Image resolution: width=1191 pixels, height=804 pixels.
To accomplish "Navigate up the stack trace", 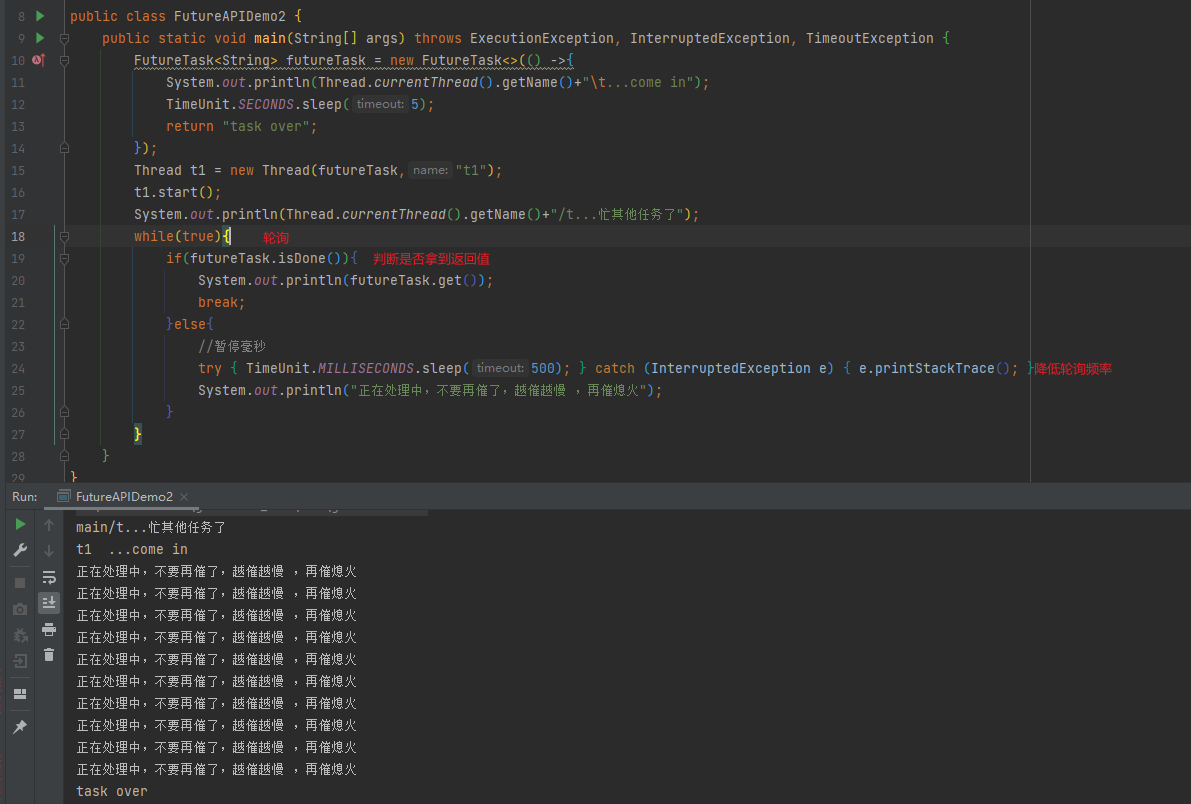I will (x=48, y=524).
